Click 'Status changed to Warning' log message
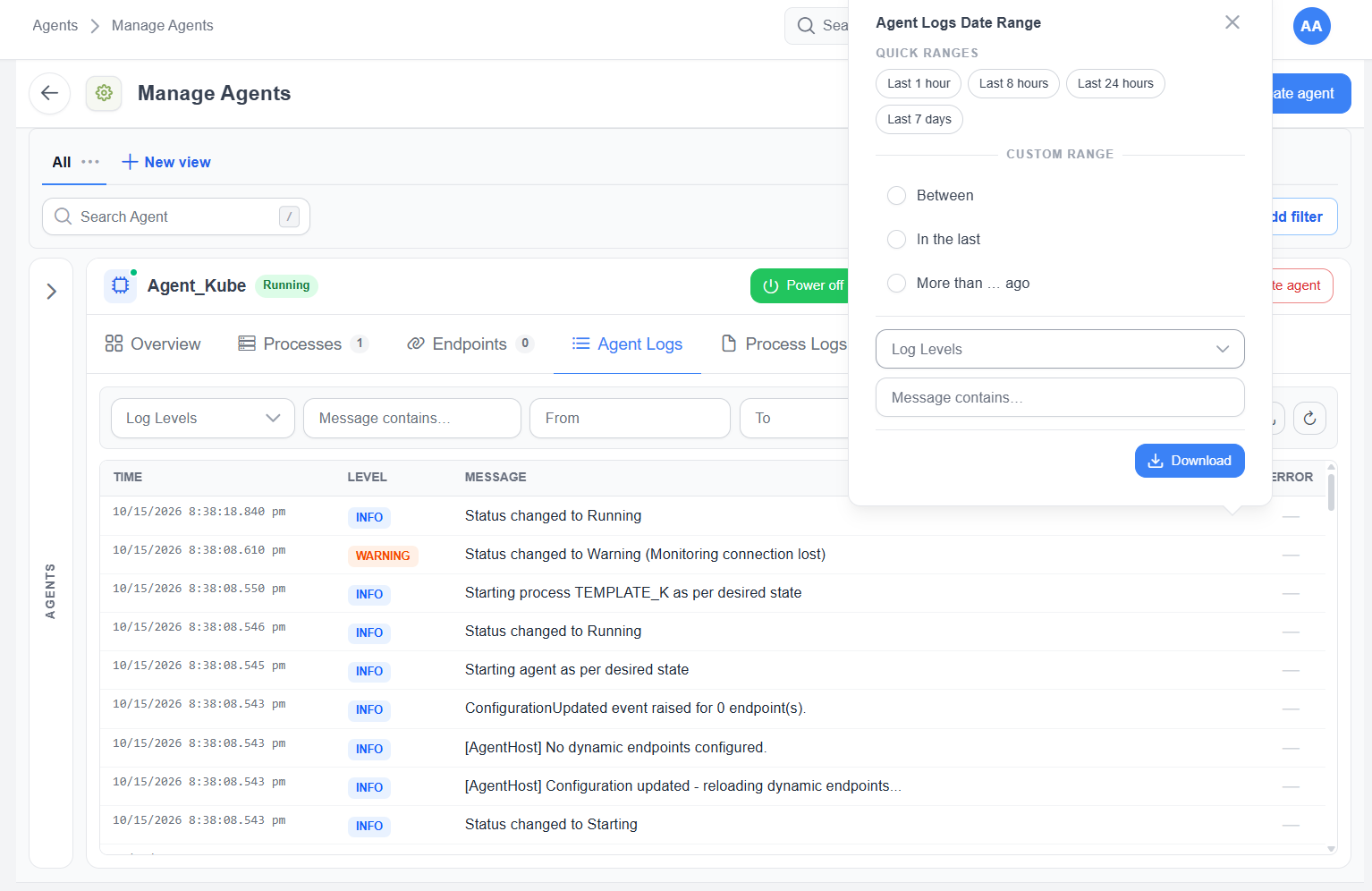Screen dimensions: 1372x891 click(645, 555)
